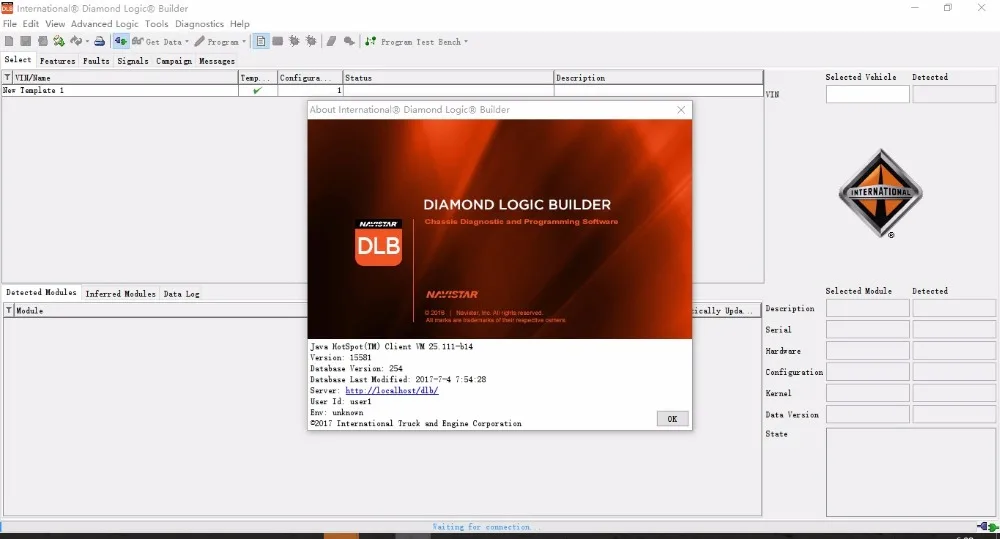1000x539 pixels.
Task: Click the International diamond logo
Action: pos(881,193)
